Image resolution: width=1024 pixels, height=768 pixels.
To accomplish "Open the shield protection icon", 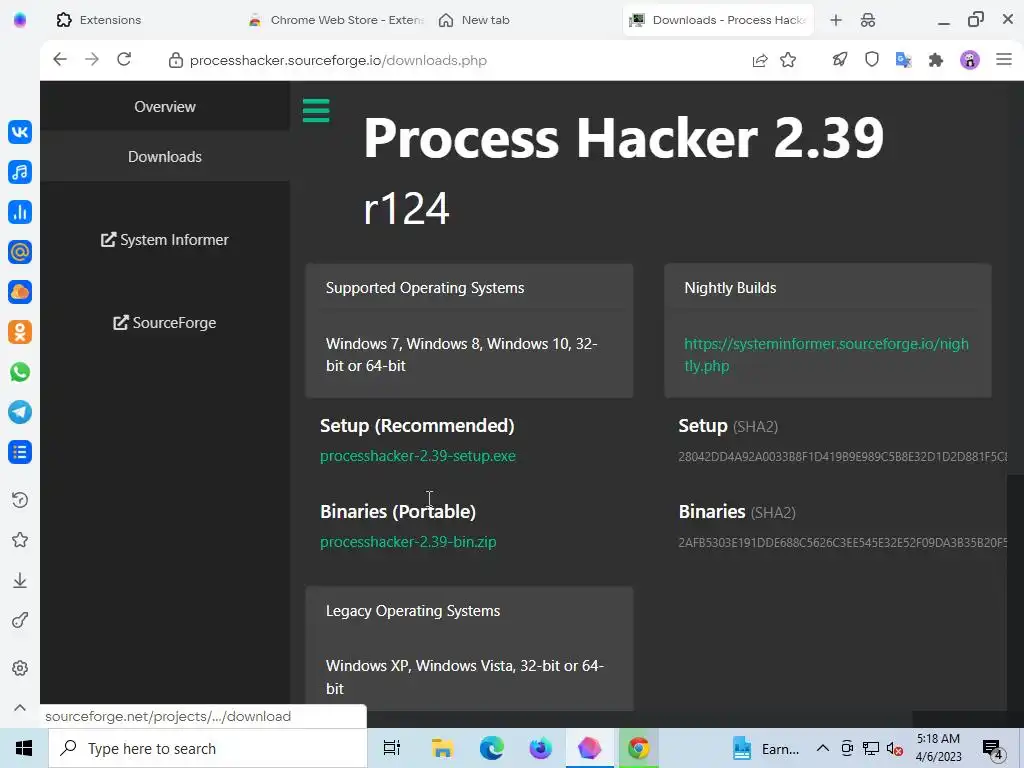I will pos(872,60).
